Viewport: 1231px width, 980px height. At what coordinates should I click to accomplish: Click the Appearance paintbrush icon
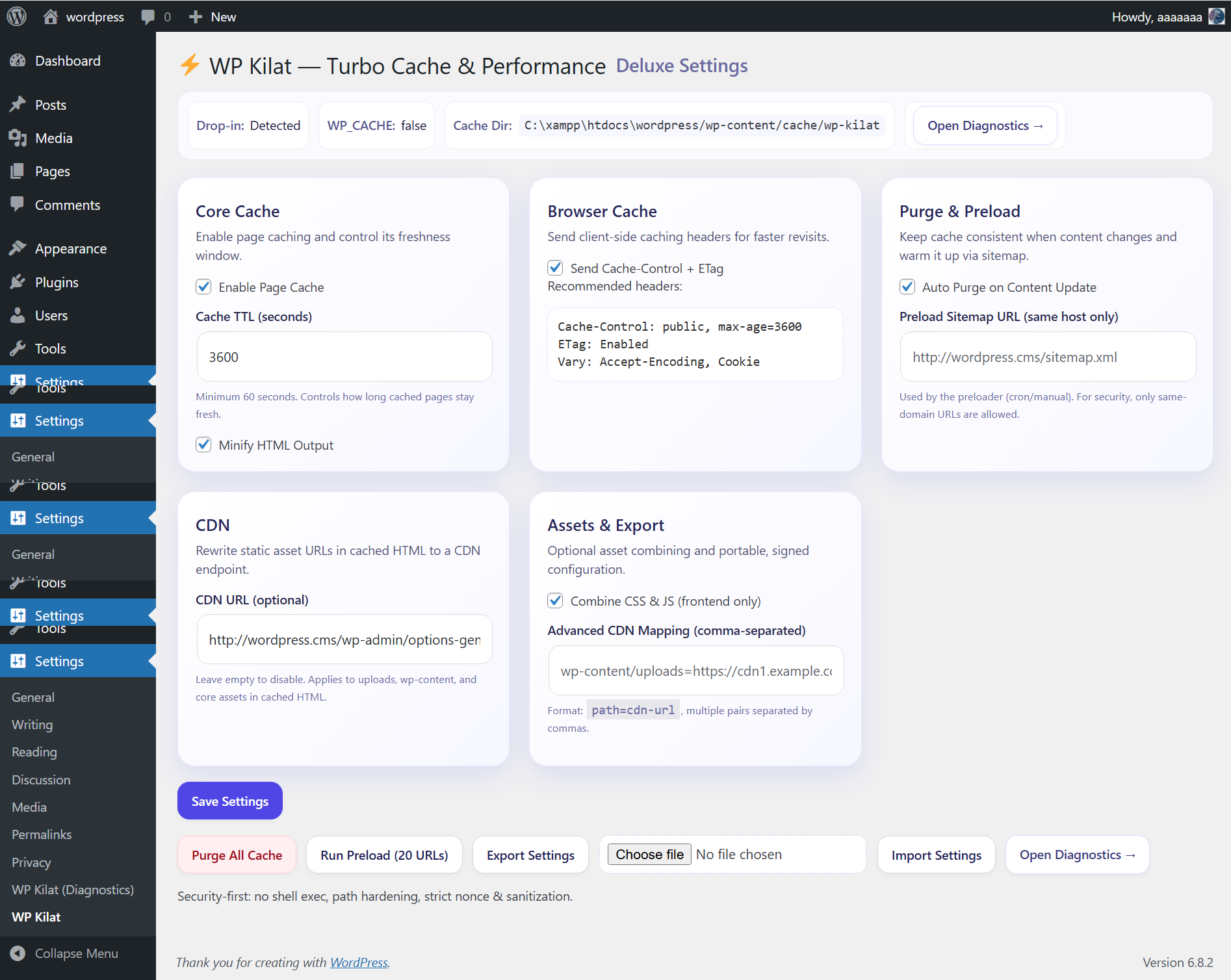18,248
